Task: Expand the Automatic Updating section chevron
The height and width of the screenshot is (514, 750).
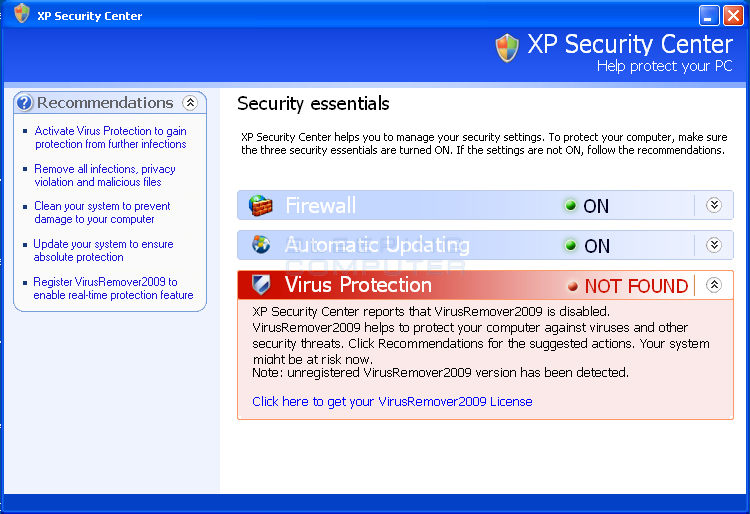Action: [714, 245]
